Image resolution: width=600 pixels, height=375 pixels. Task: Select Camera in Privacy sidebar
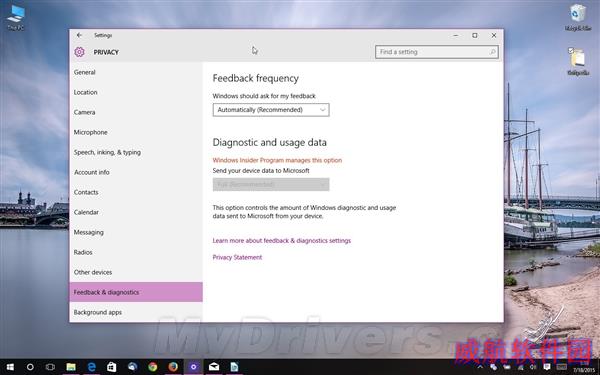136,112
